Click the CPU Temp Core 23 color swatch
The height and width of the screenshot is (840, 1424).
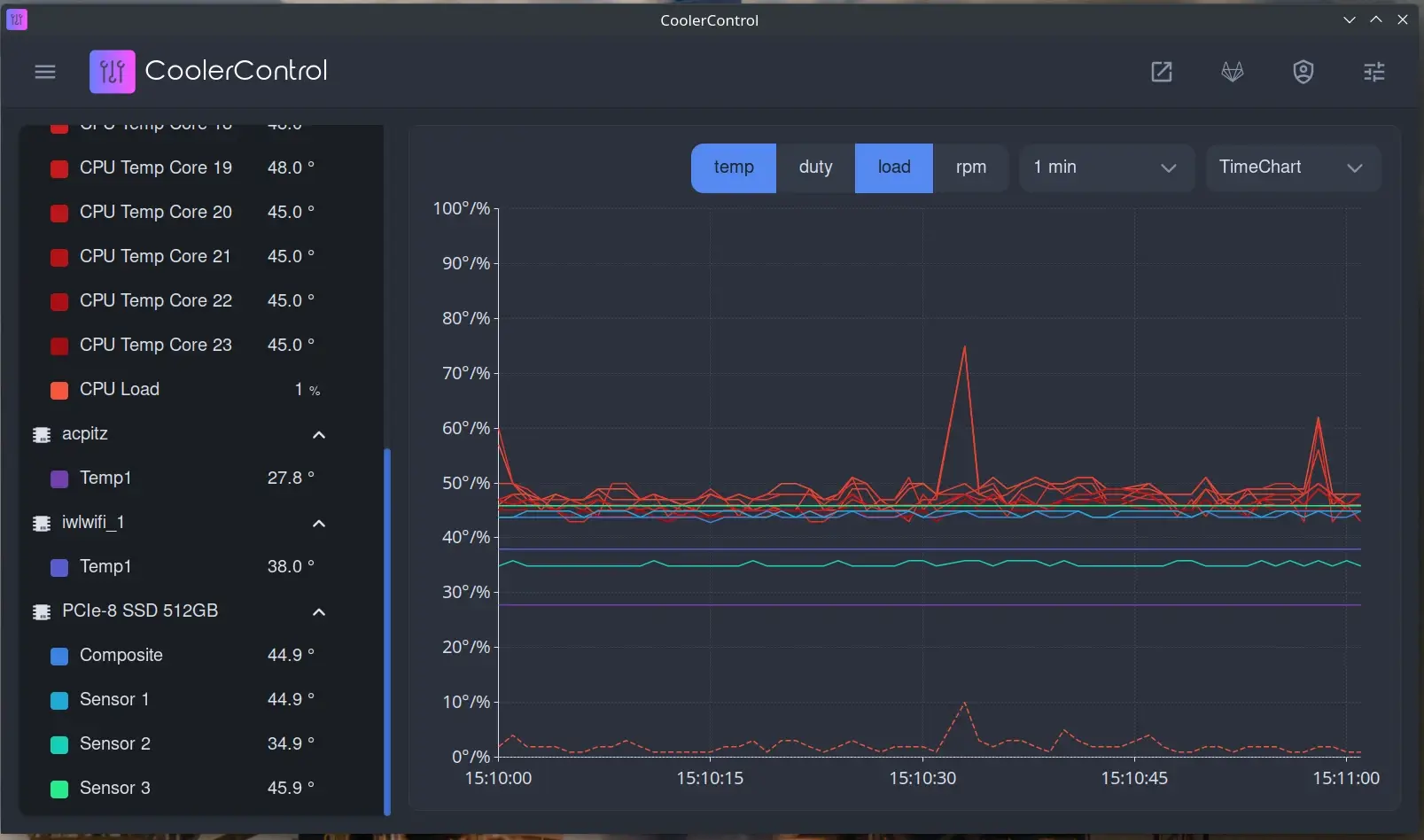pos(59,346)
